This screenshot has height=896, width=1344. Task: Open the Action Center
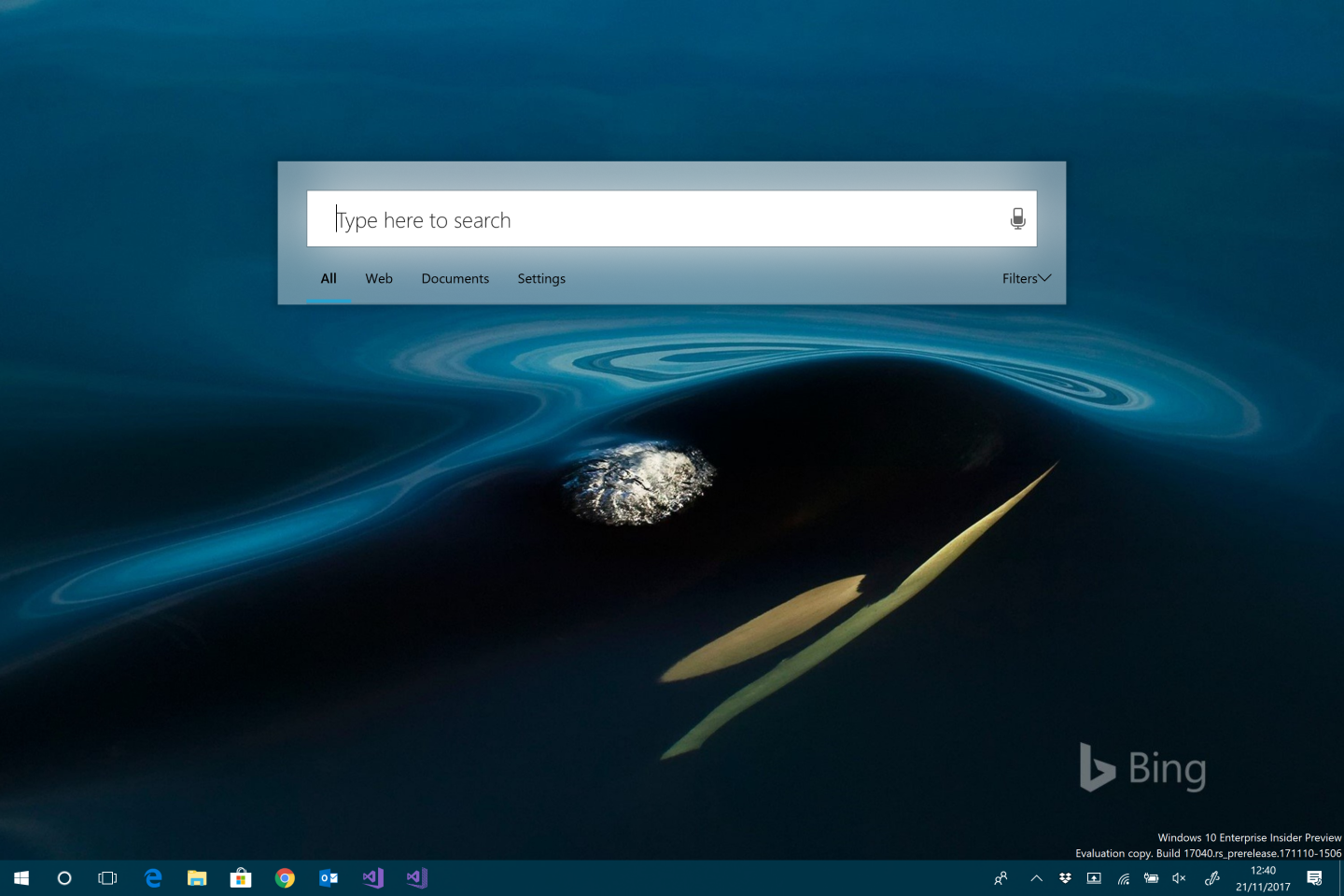(1316, 877)
